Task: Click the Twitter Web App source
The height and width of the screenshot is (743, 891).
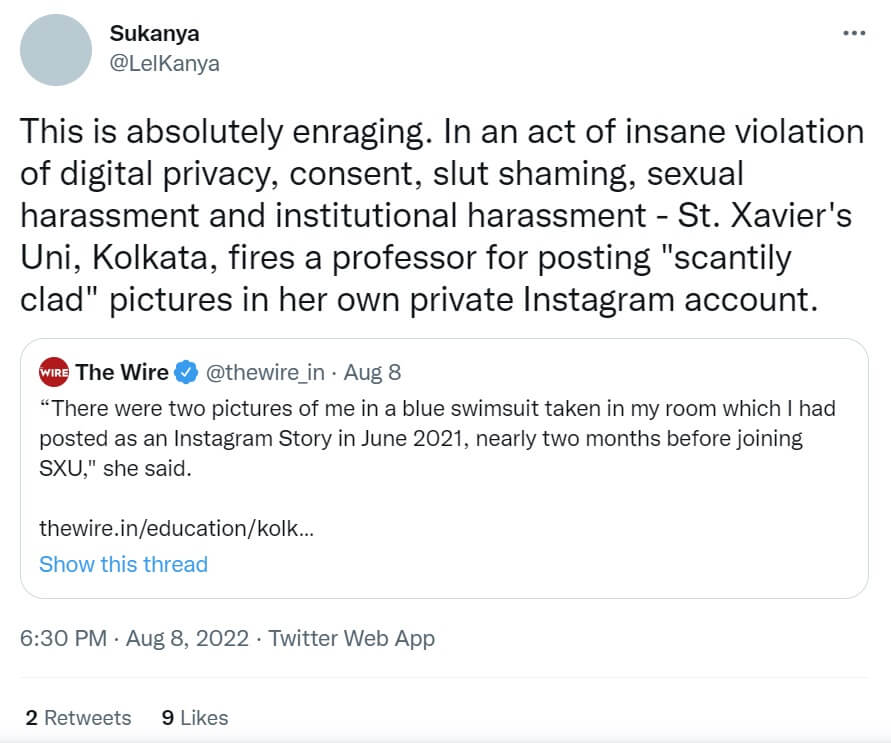Action: 352,637
